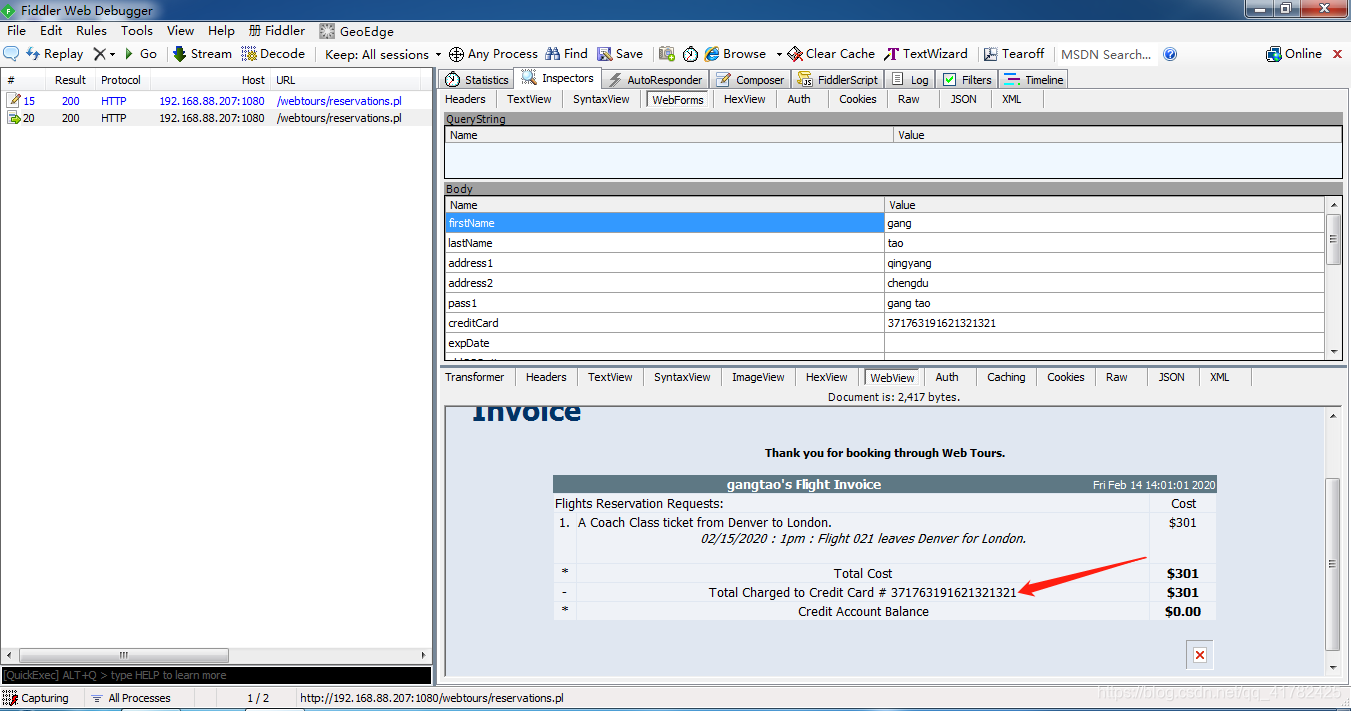Click the Any Process target picker

pos(493,54)
